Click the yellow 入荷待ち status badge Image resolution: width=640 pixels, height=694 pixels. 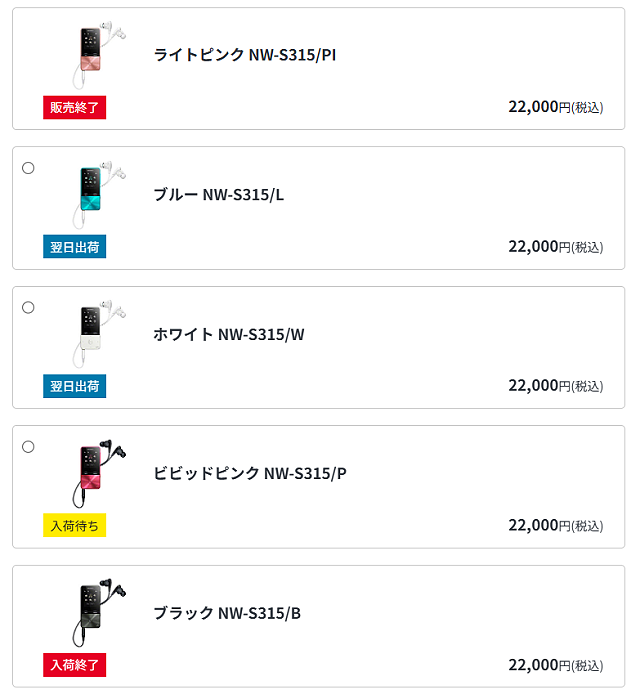pos(75,525)
